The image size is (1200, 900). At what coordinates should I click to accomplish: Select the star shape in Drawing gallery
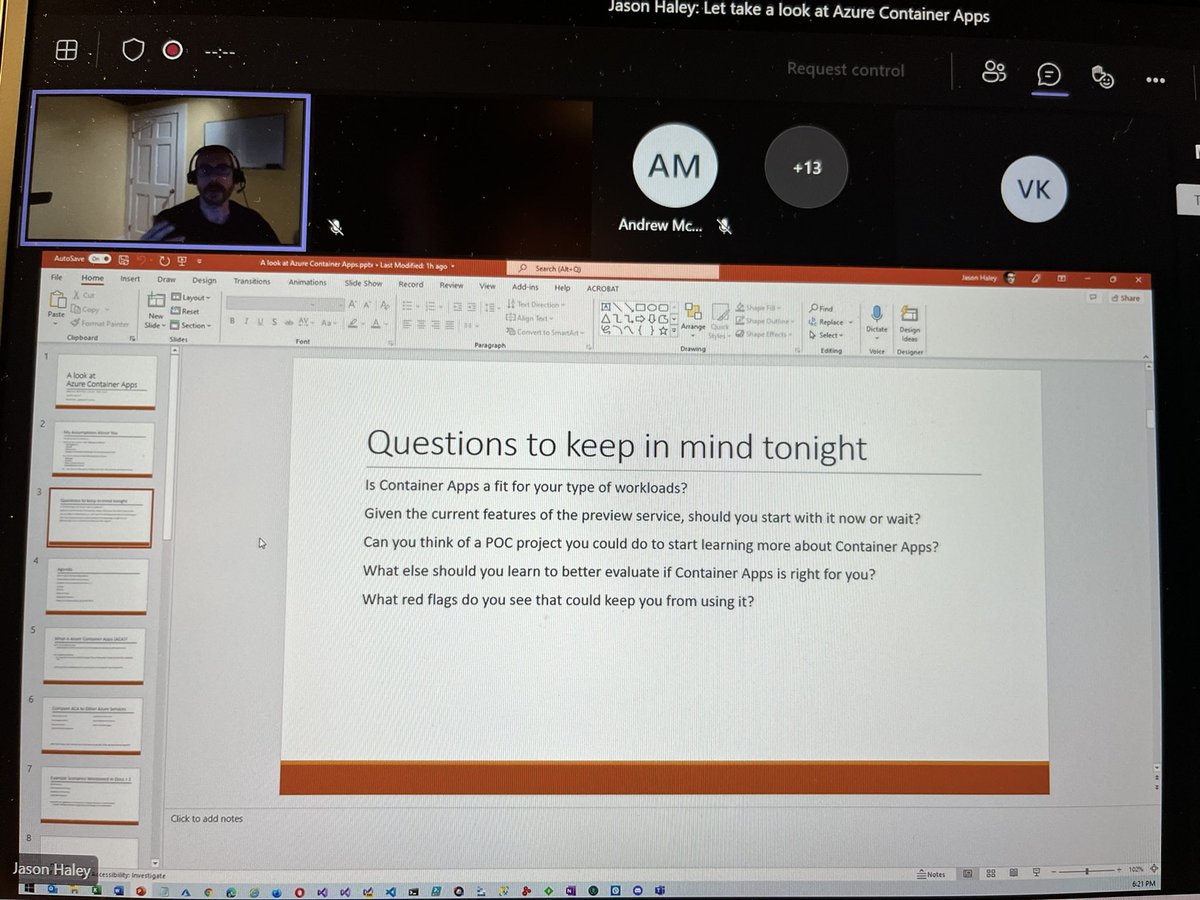coord(663,331)
